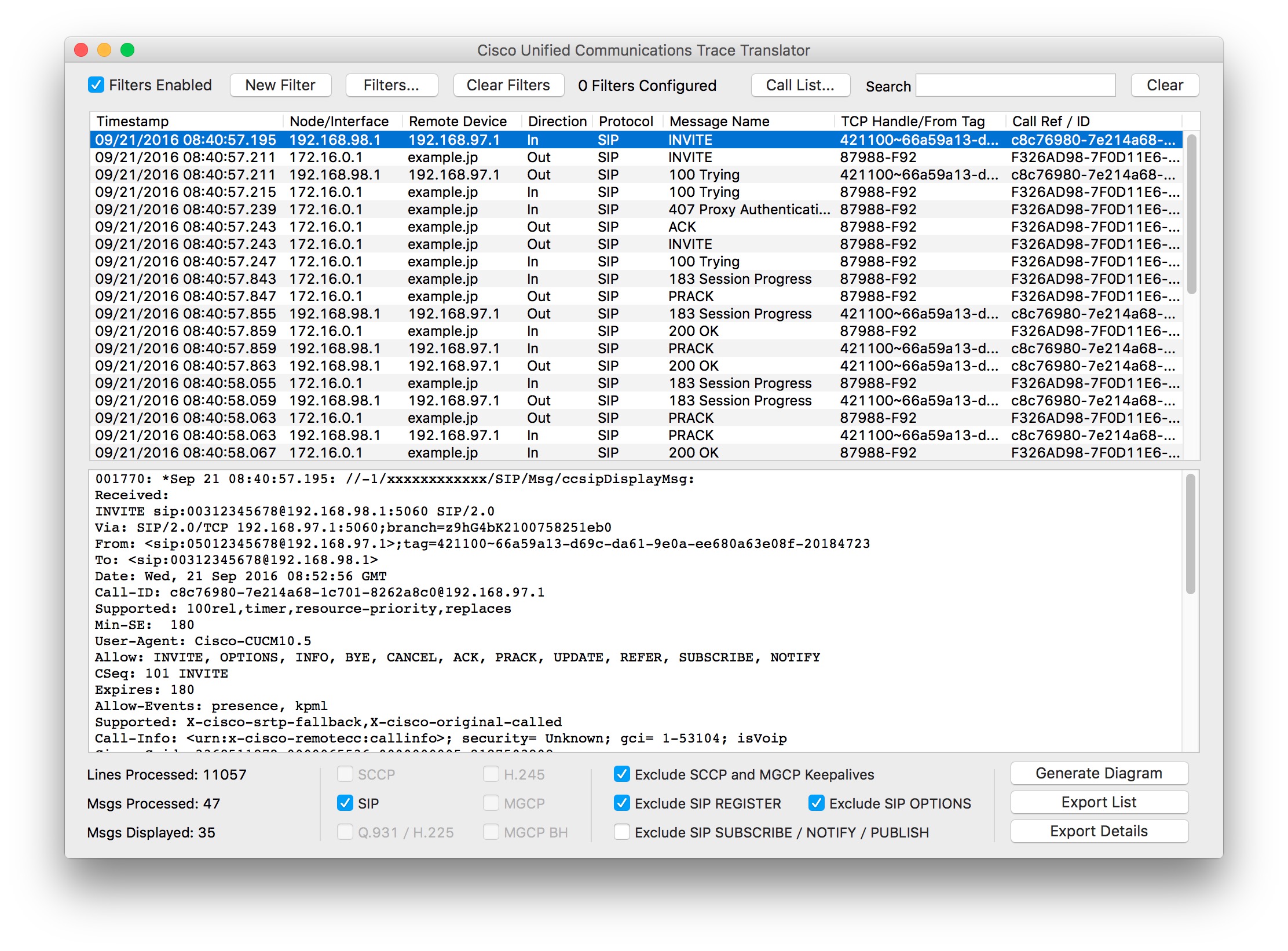Toggle the H.245 protocol checkbox
Screen dimensions: 1288x951
[x=491, y=774]
